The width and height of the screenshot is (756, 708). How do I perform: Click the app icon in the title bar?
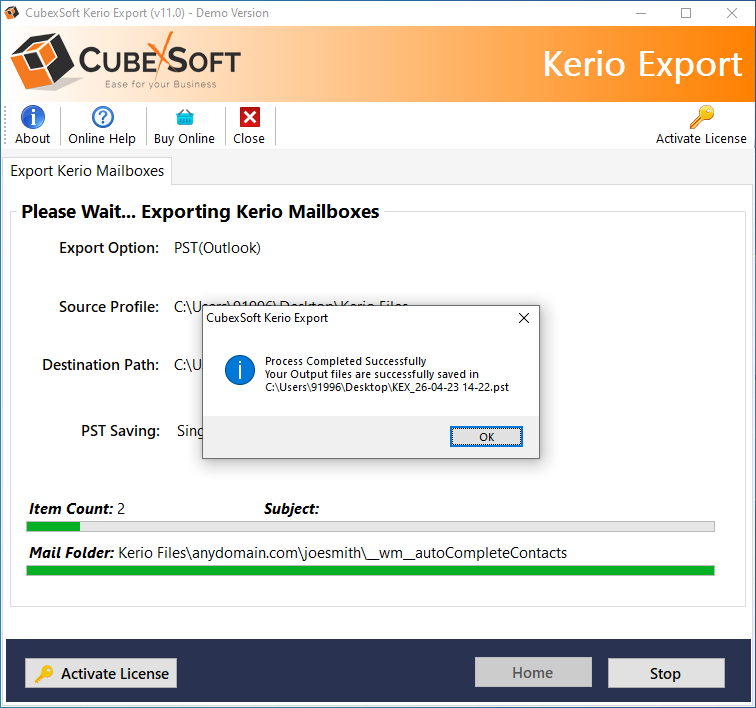click(x=12, y=13)
